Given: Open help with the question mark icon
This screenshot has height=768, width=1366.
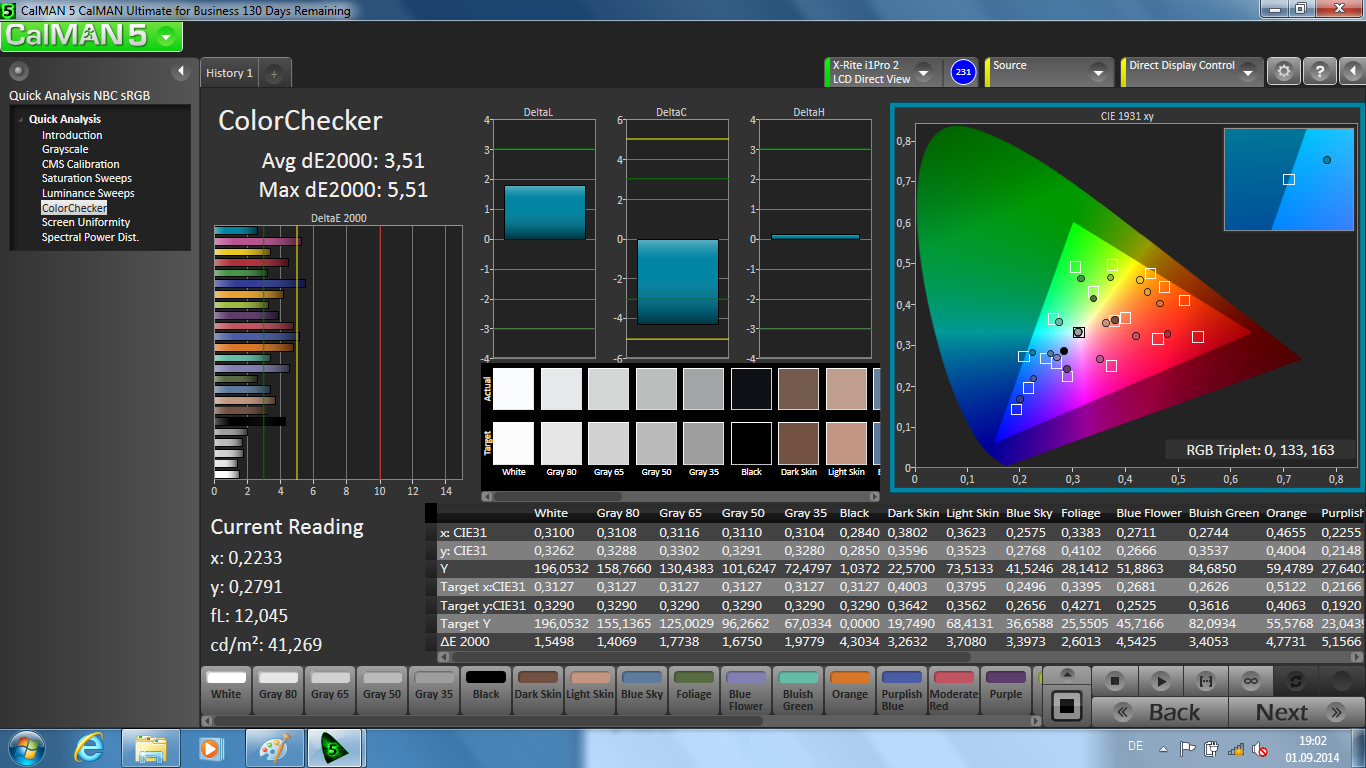Looking at the screenshot, I should 1319,72.
